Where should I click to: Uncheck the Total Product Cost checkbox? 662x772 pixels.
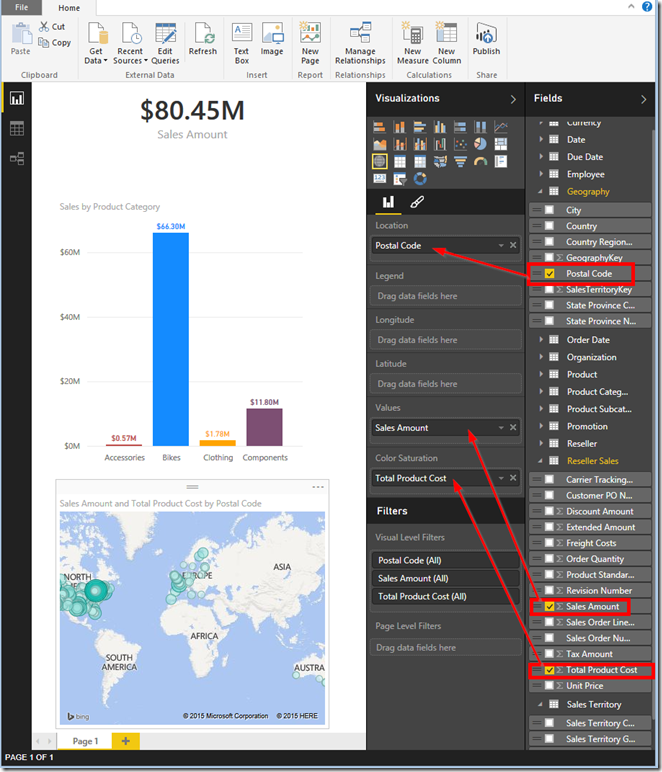(x=549, y=670)
